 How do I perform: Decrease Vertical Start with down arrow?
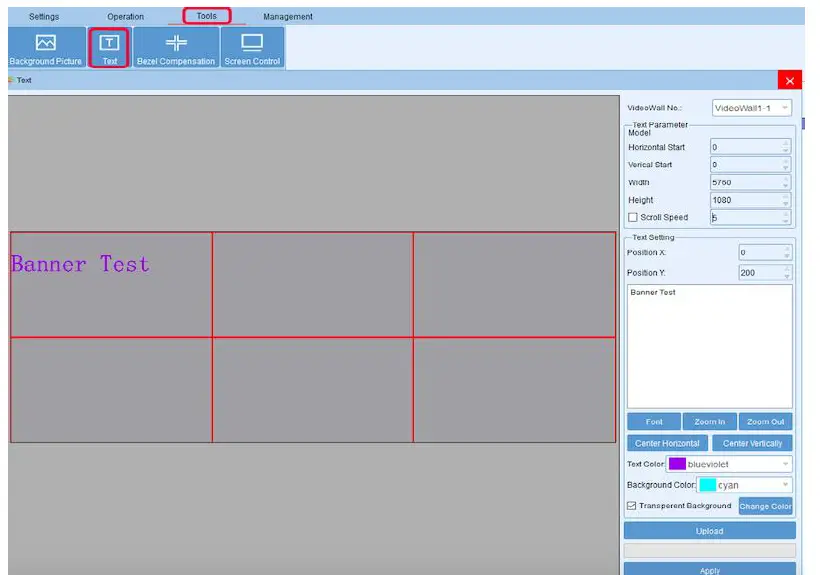[x=785, y=168]
